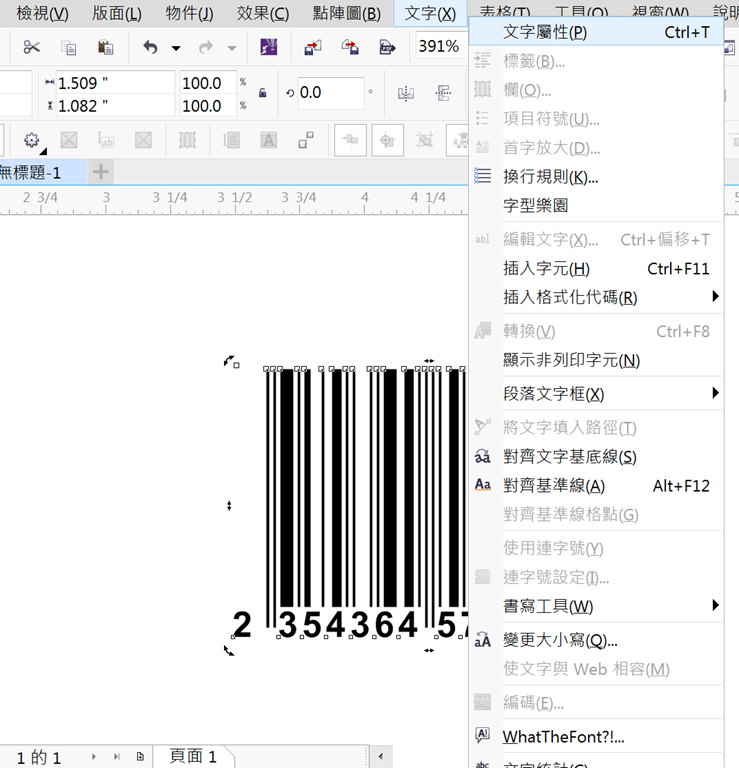
Task: Open the options gear icon flyout
Action: pos(33,141)
